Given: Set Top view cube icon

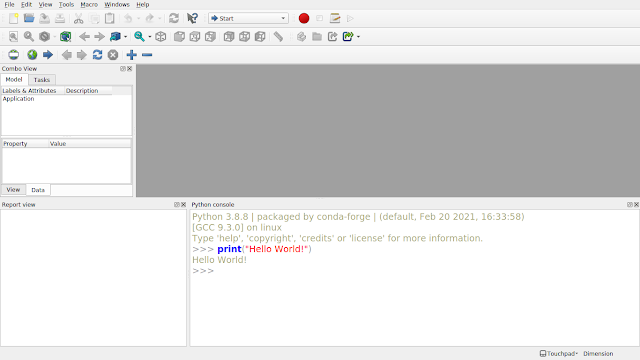Looking at the screenshot, I should click(195, 37).
